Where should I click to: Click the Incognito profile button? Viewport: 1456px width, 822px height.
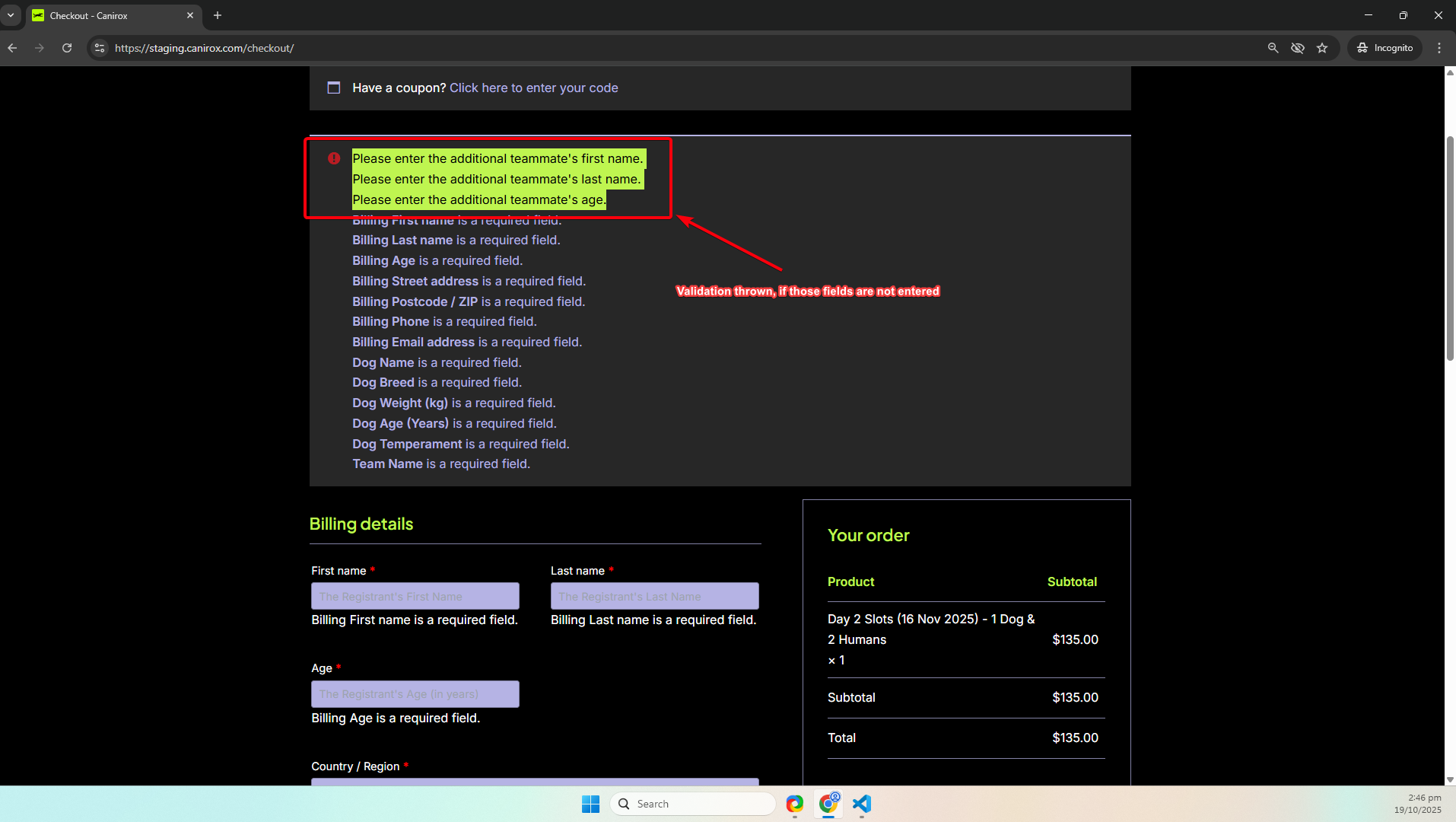pyautogui.click(x=1384, y=48)
